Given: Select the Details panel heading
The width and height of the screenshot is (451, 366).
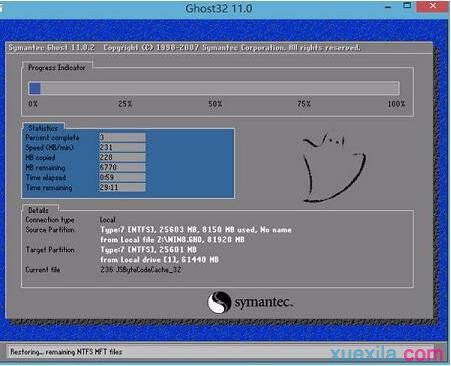Looking at the screenshot, I should 38,210.
